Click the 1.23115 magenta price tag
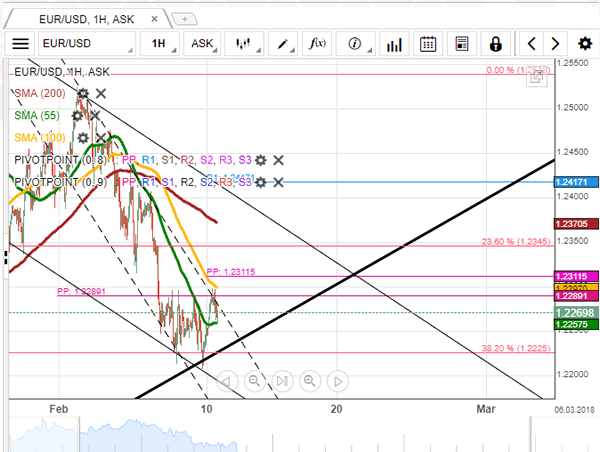This screenshot has height=452, width=600. click(x=576, y=276)
